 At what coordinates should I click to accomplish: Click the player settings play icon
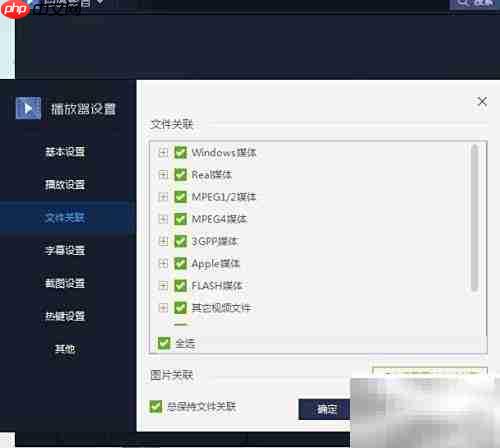point(28,108)
